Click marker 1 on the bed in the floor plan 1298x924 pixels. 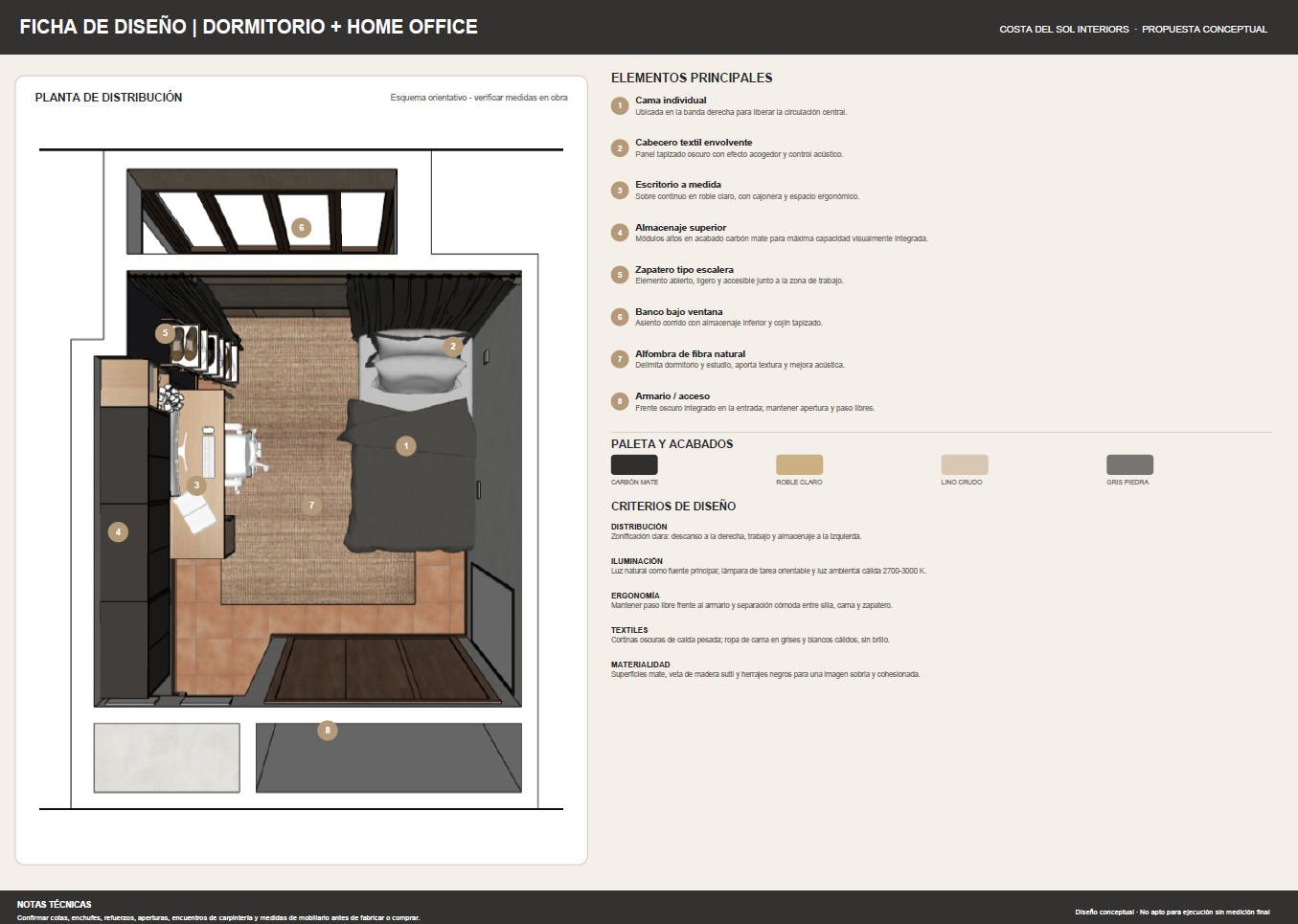(x=406, y=445)
